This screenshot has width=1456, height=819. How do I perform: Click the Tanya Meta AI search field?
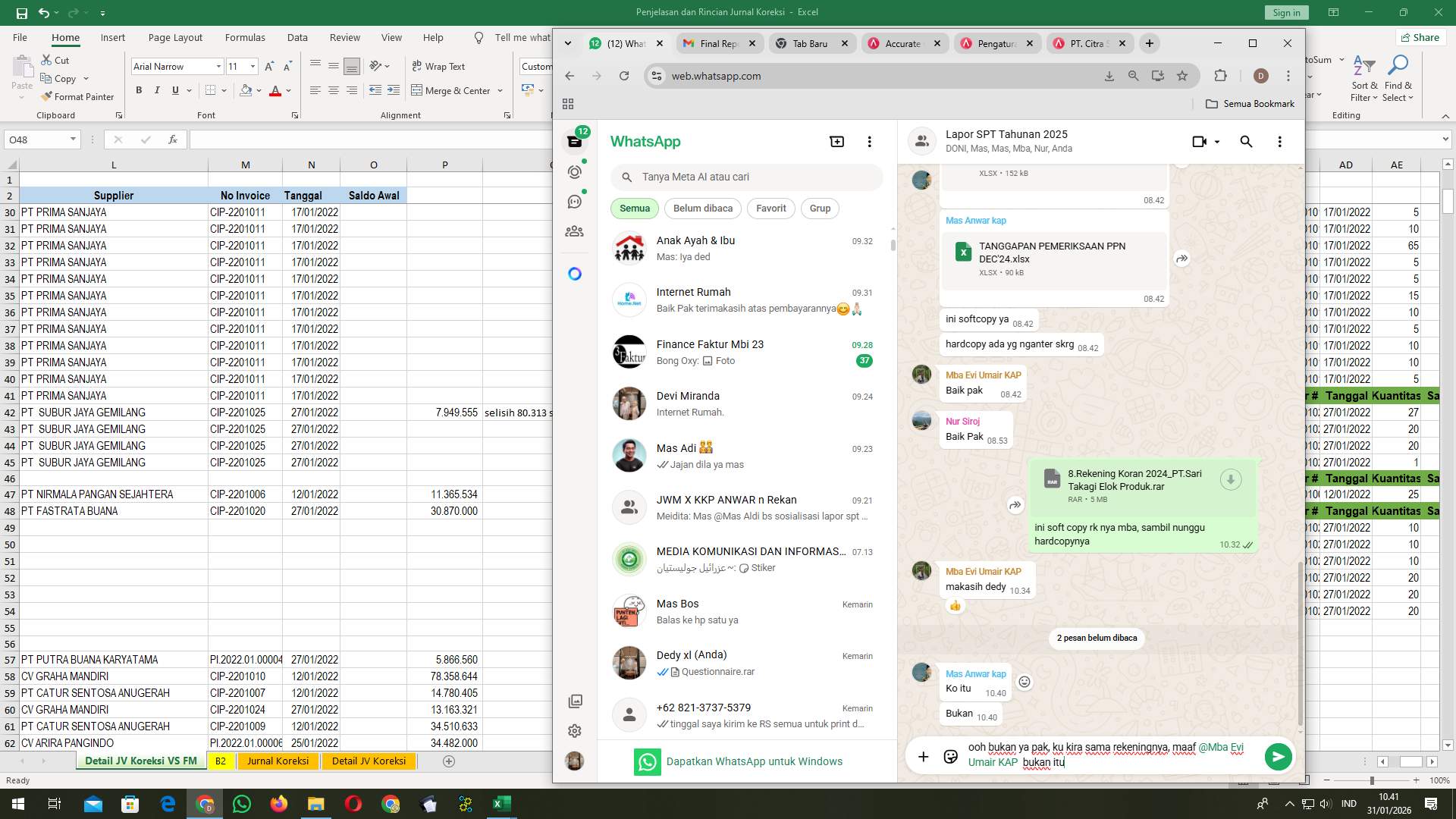tap(746, 177)
